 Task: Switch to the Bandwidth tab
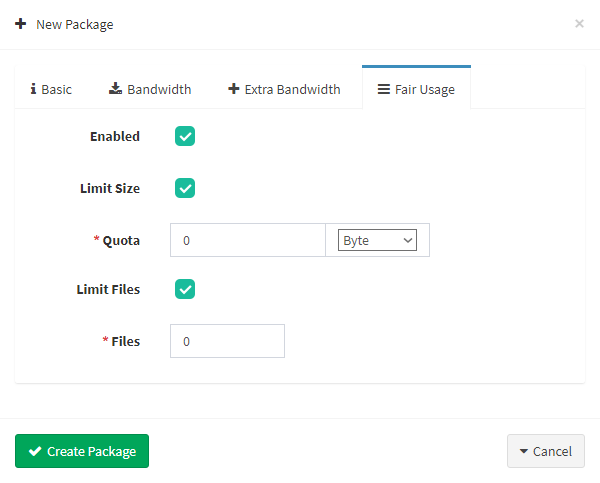pos(150,89)
